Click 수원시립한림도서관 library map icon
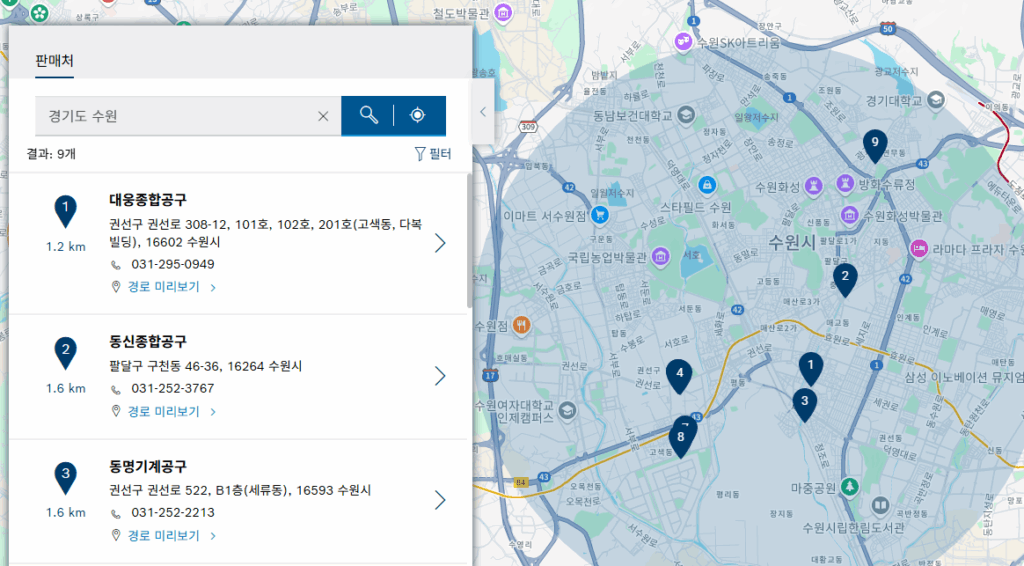Image resolution: width=1024 pixels, height=566 pixels. pos(880,505)
